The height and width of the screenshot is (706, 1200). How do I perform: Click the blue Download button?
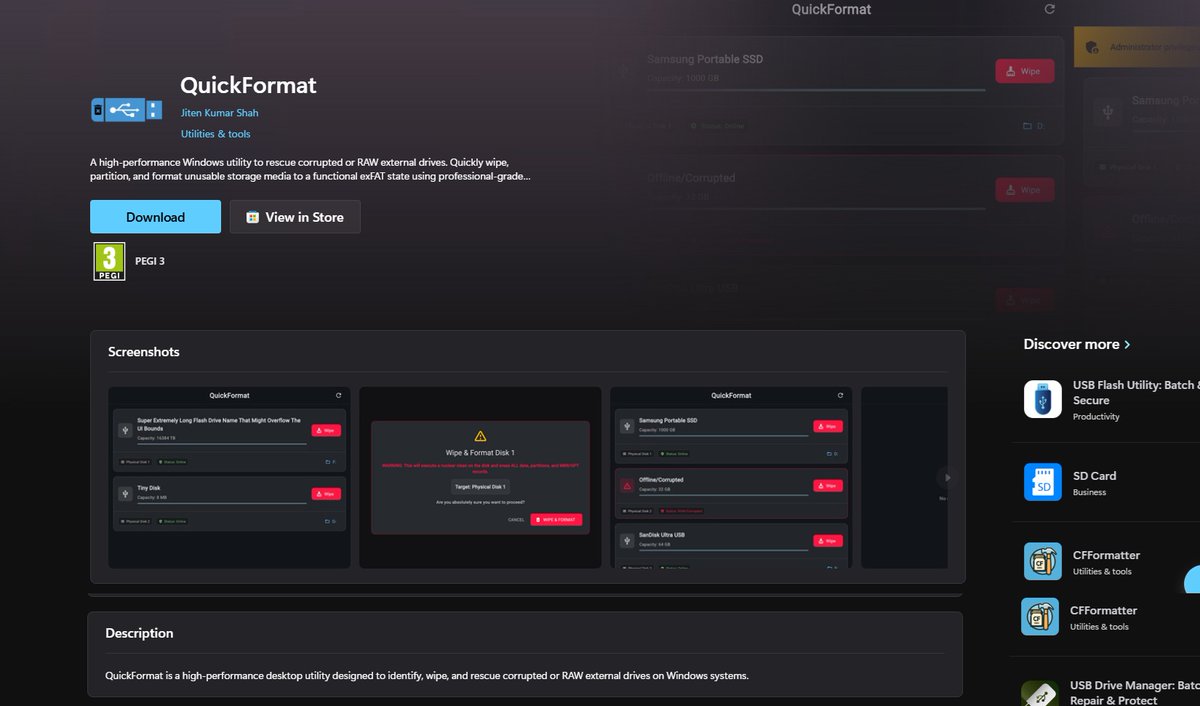(155, 217)
